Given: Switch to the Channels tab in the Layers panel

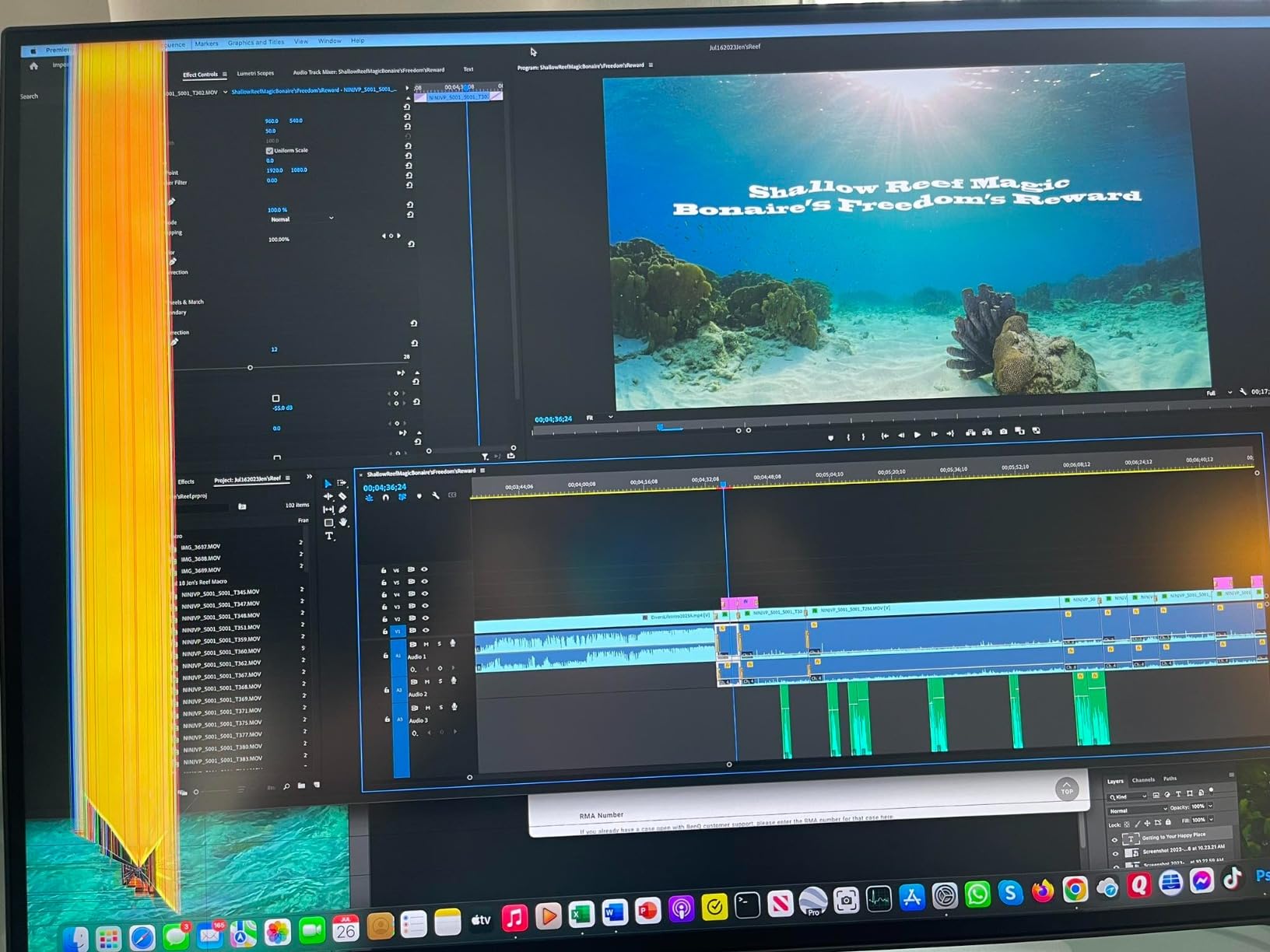Looking at the screenshot, I should (x=1143, y=779).
